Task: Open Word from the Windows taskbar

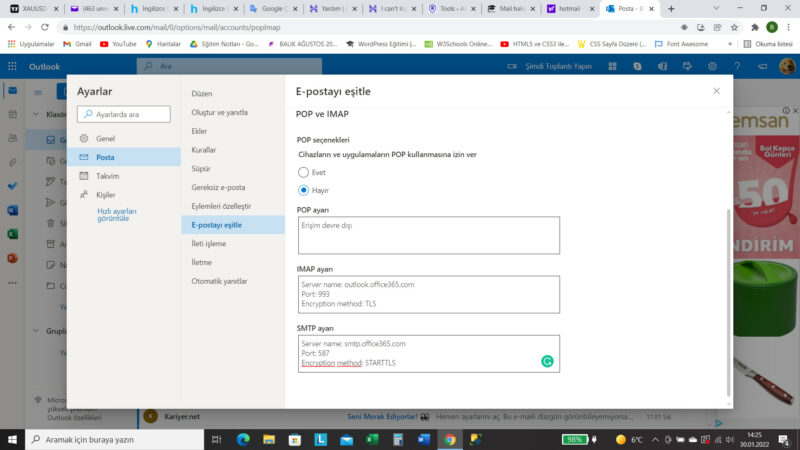Action: point(423,439)
